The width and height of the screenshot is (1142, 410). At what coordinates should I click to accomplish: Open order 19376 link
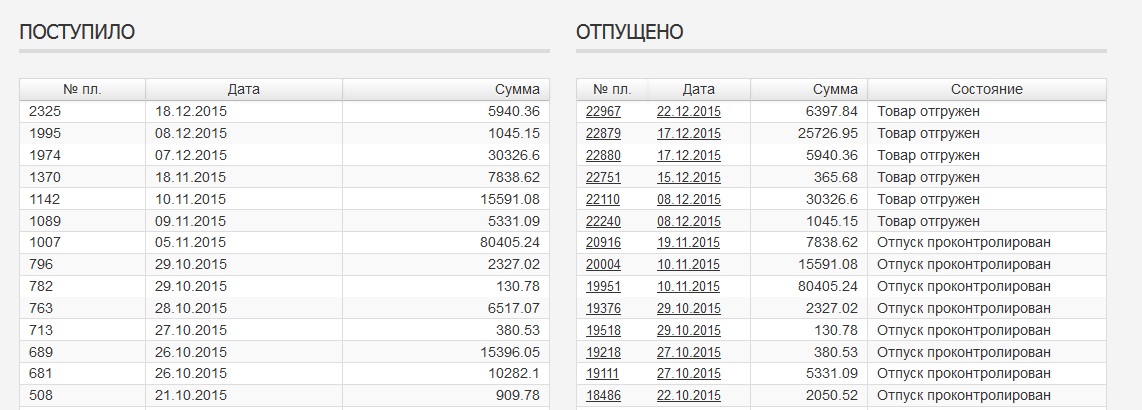[x=603, y=309]
